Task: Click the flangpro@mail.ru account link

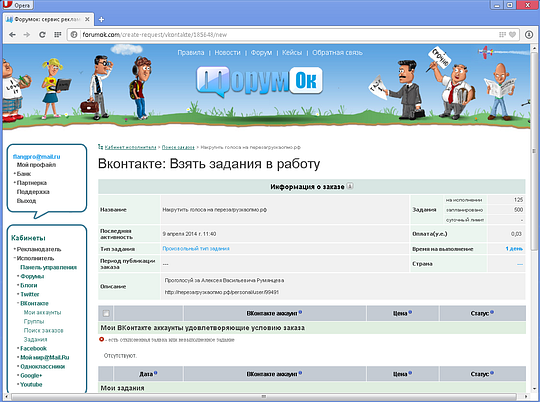Action: 36,157
